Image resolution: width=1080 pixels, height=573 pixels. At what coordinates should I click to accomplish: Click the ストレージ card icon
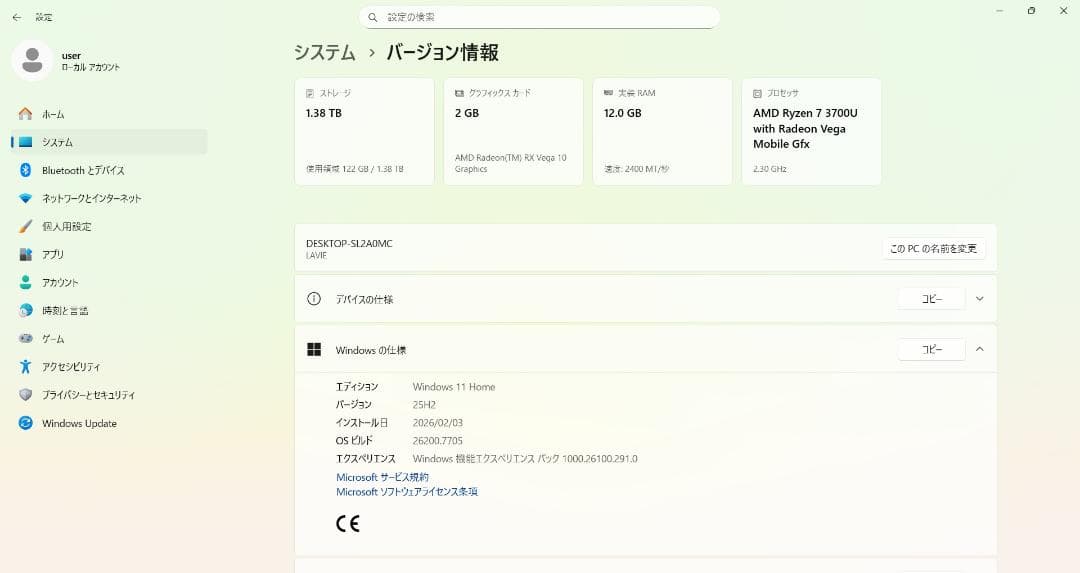310,93
